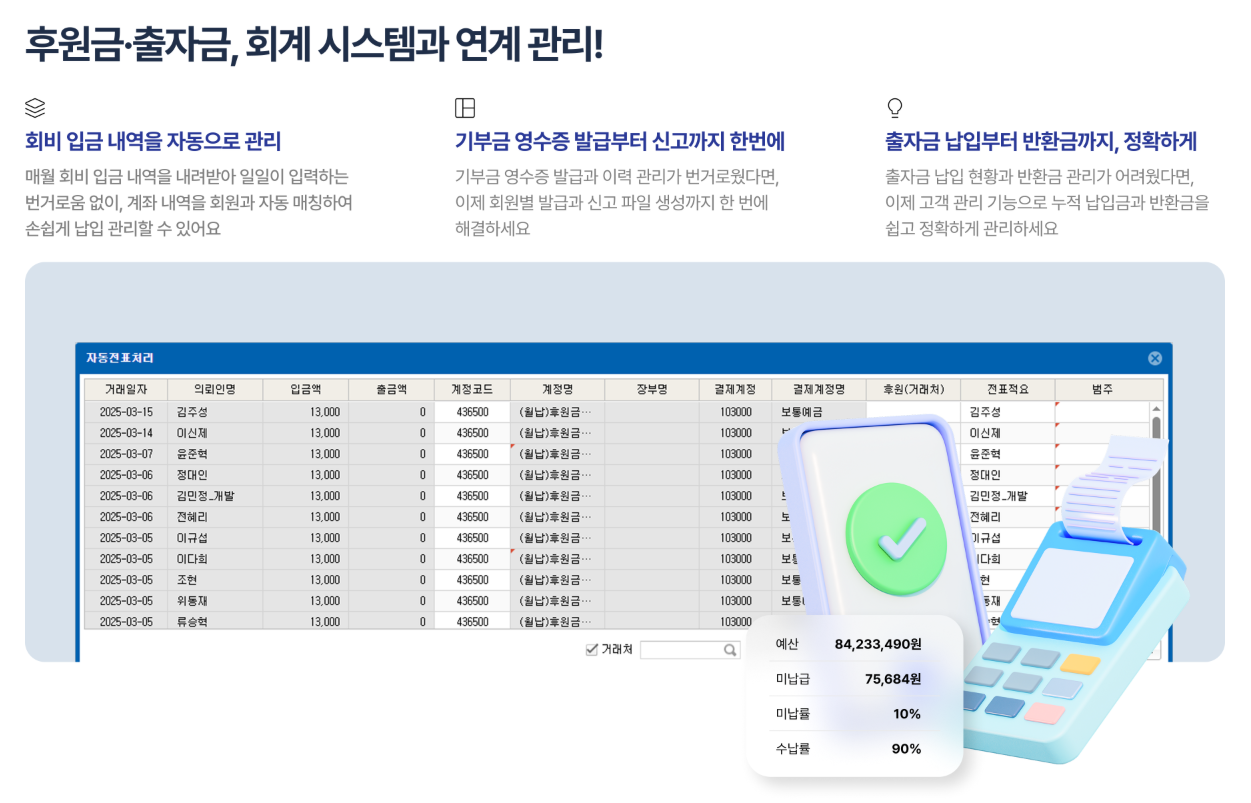Click the table grid icon above 기부금 heading
Image resolution: width=1251 pixels, height=803 pixels.
tap(463, 108)
